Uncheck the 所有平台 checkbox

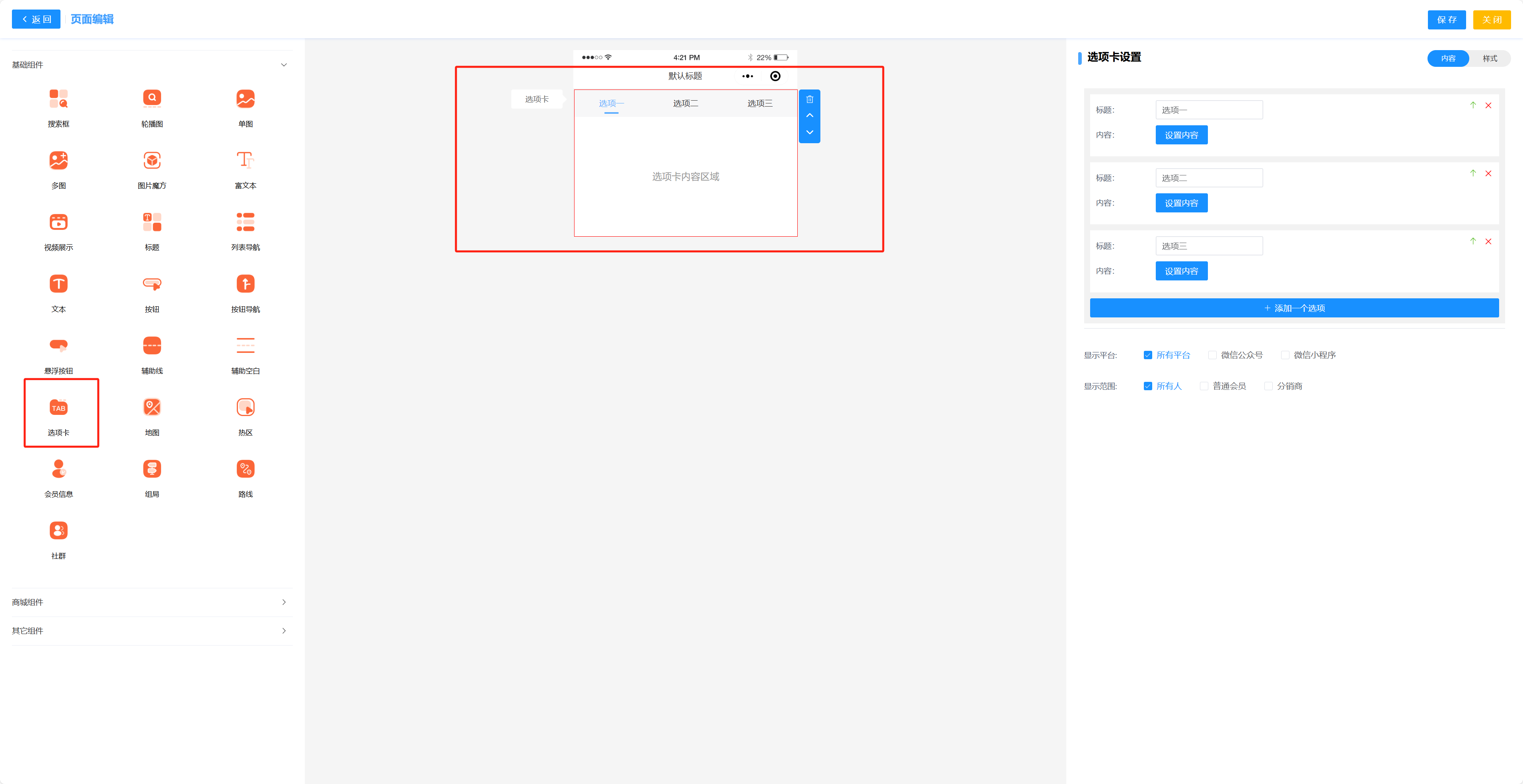click(x=1147, y=355)
